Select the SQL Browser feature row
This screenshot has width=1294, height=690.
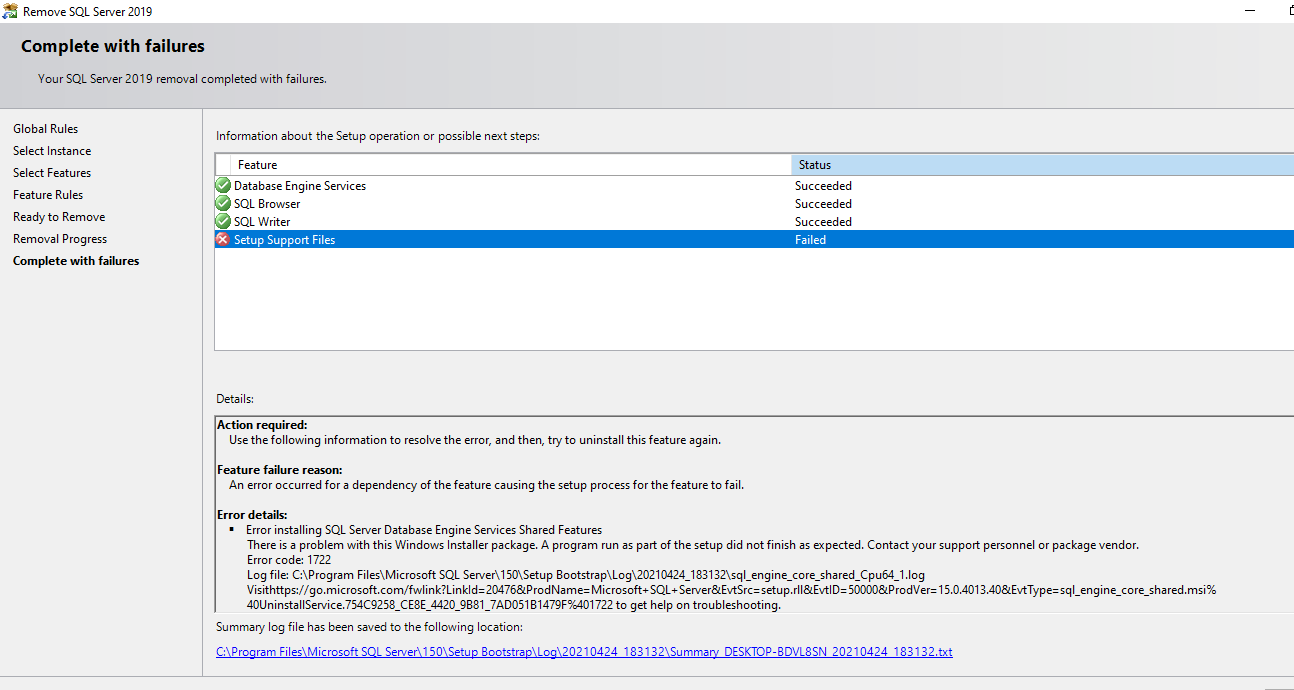point(754,203)
